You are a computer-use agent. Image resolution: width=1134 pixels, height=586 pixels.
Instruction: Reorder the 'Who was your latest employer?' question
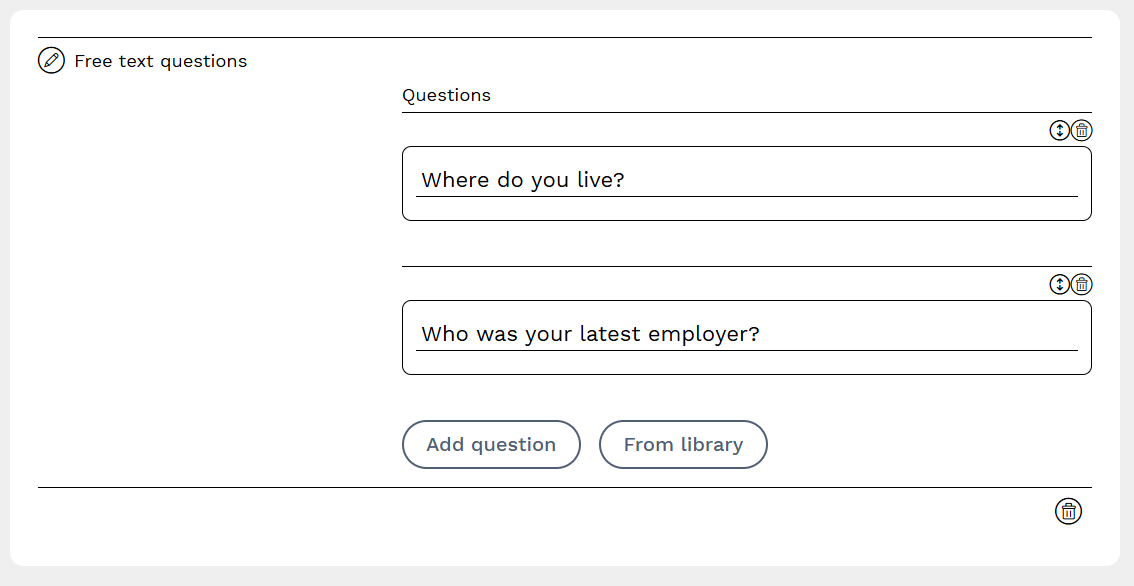click(x=1059, y=285)
